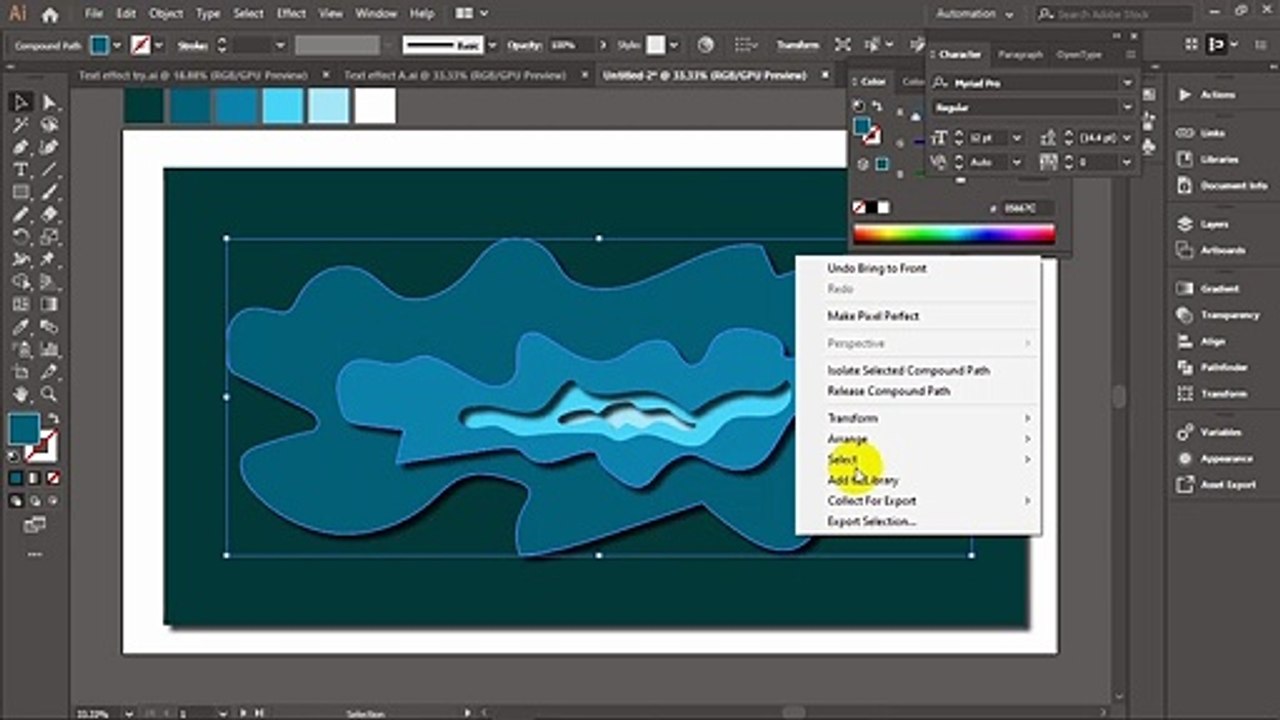Switch to Color fill mode in the toolbar
1280x720 pixels.
tap(17, 478)
